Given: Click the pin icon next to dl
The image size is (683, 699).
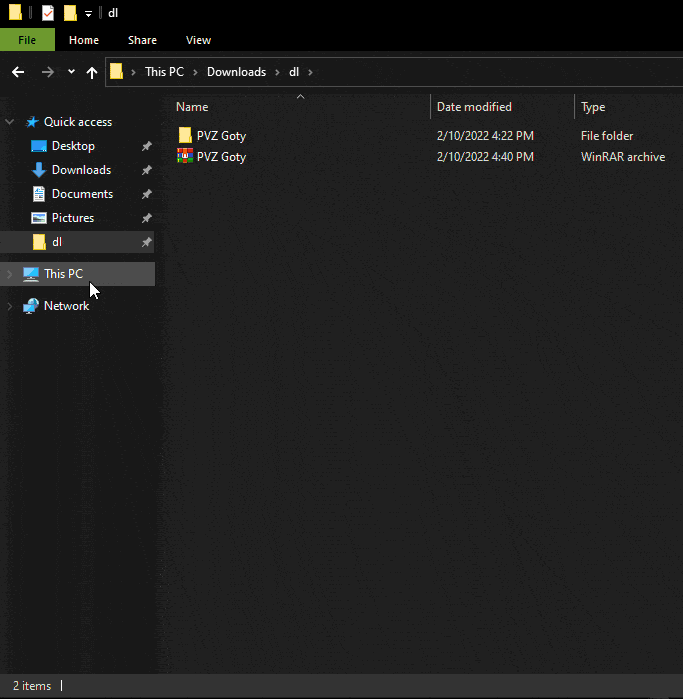Looking at the screenshot, I should click(x=147, y=242).
